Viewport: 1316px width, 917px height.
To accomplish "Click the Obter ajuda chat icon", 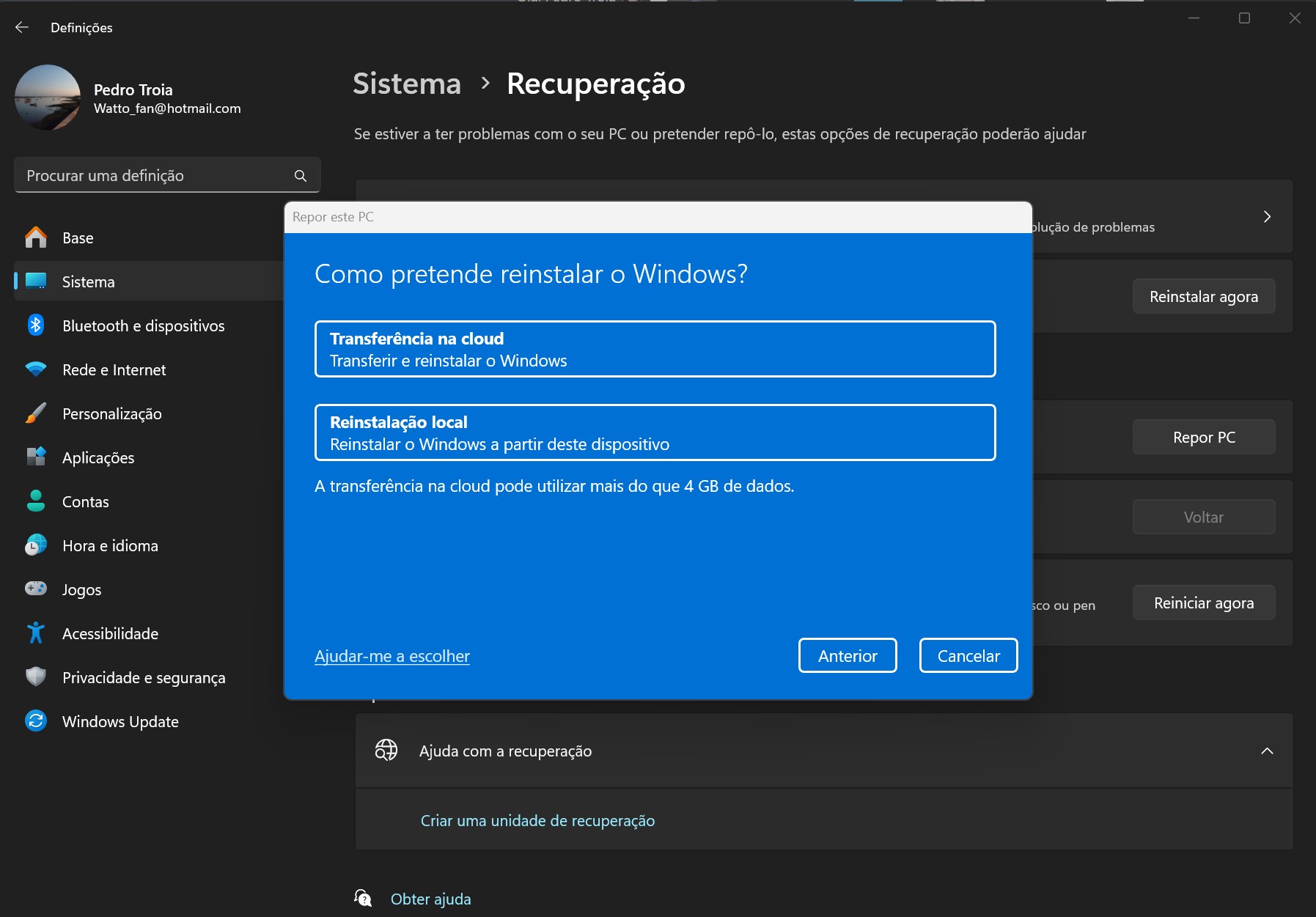I will pyautogui.click(x=363, y=899).
